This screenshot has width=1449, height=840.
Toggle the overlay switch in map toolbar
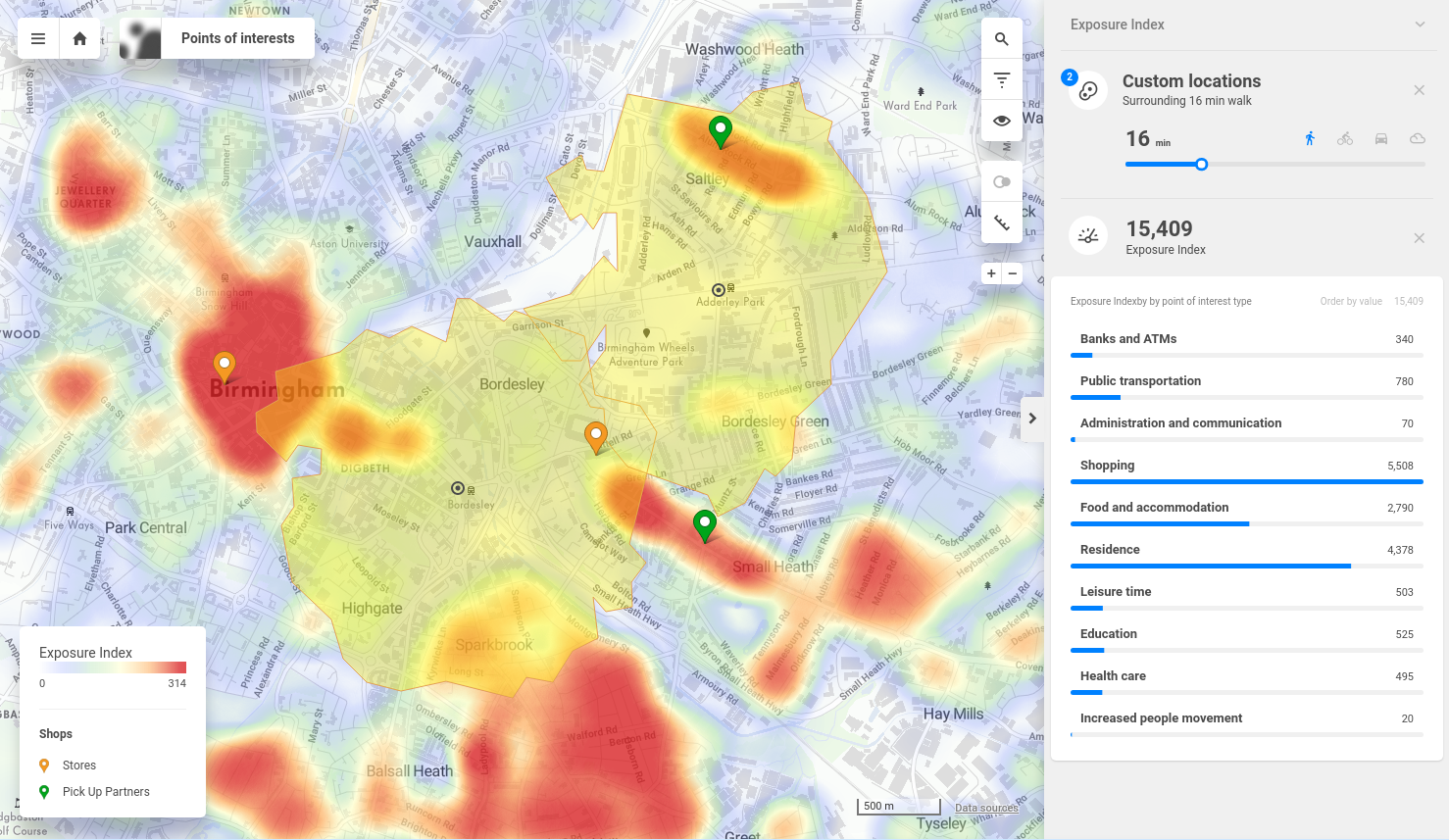click(1002, 182)
